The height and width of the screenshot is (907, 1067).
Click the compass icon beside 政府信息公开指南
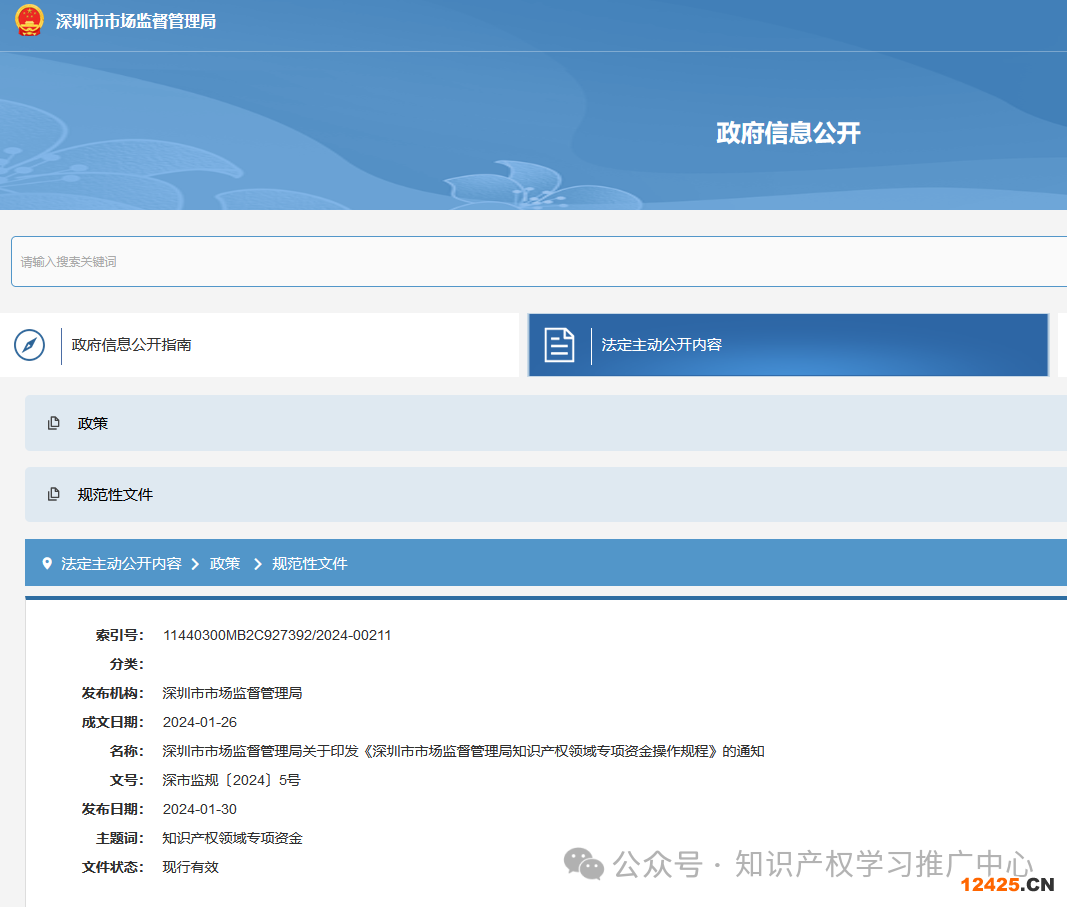point(29,345)
